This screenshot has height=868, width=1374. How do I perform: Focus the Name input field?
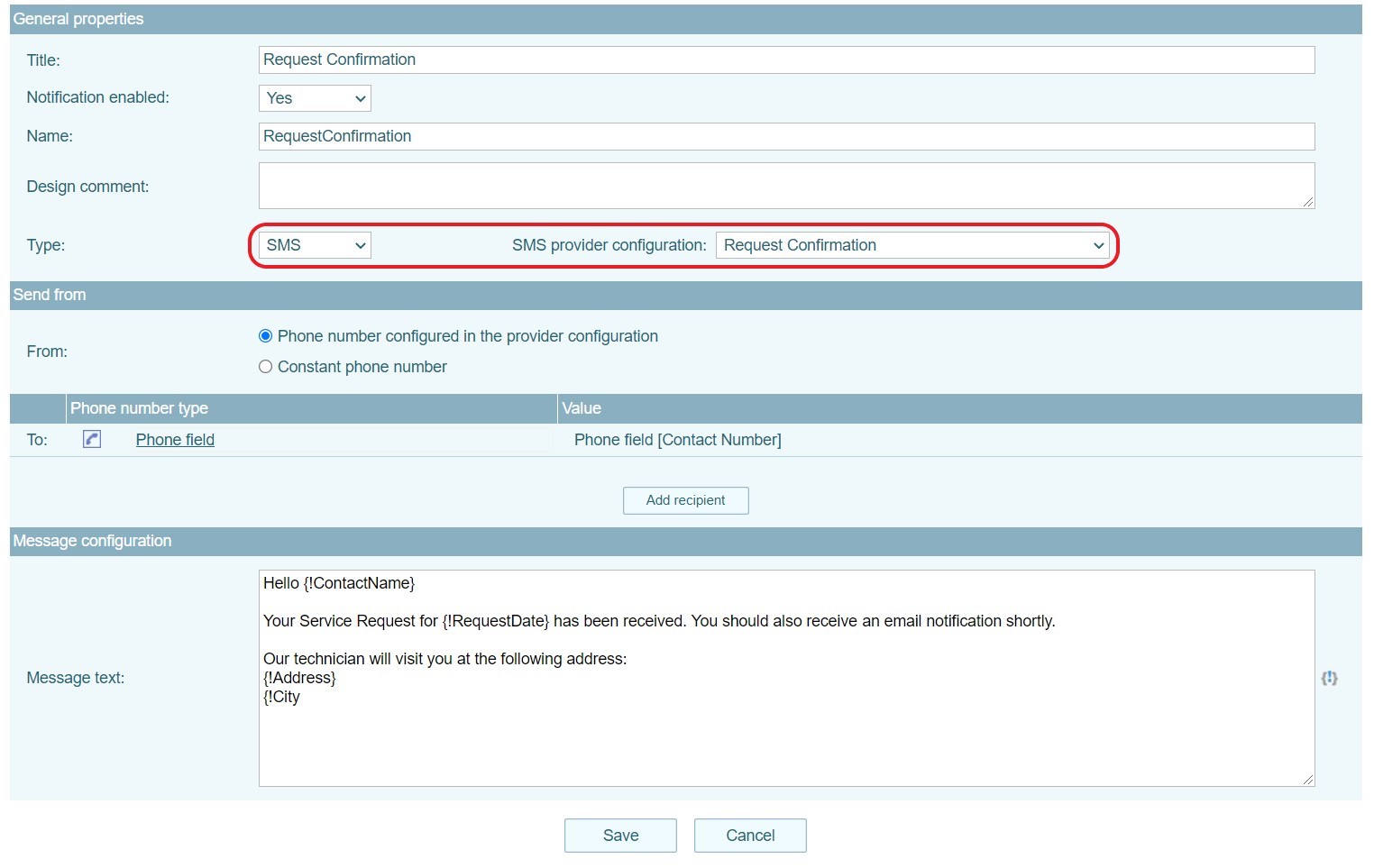(x=786, y=137)
